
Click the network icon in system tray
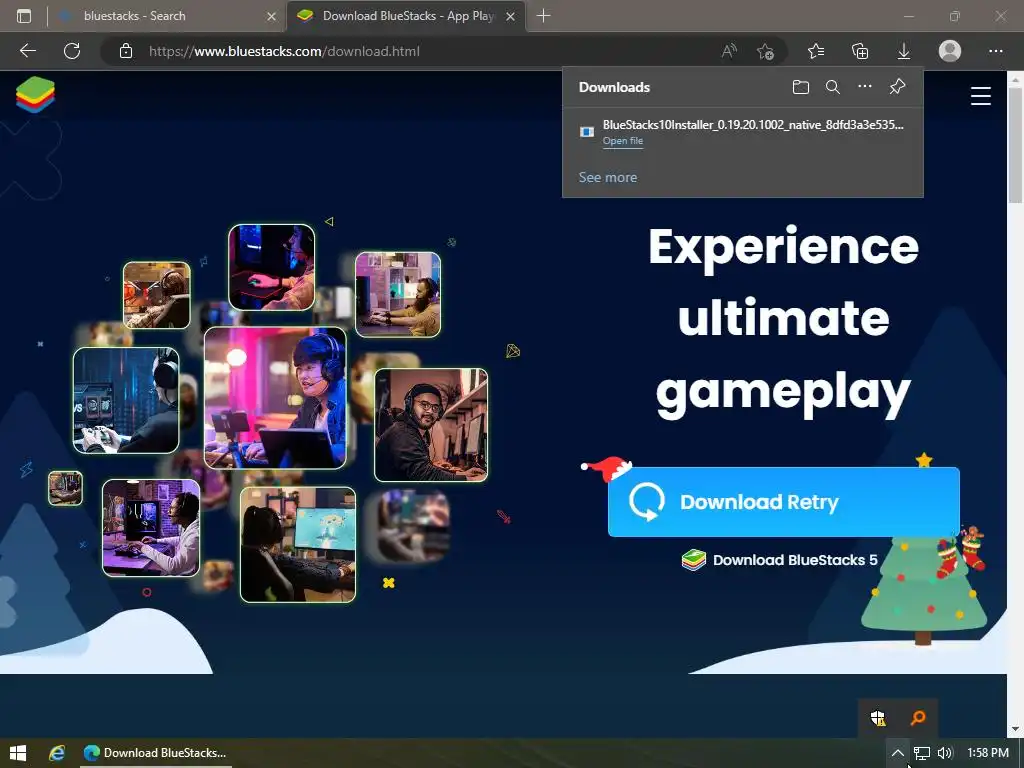point(921,753)
